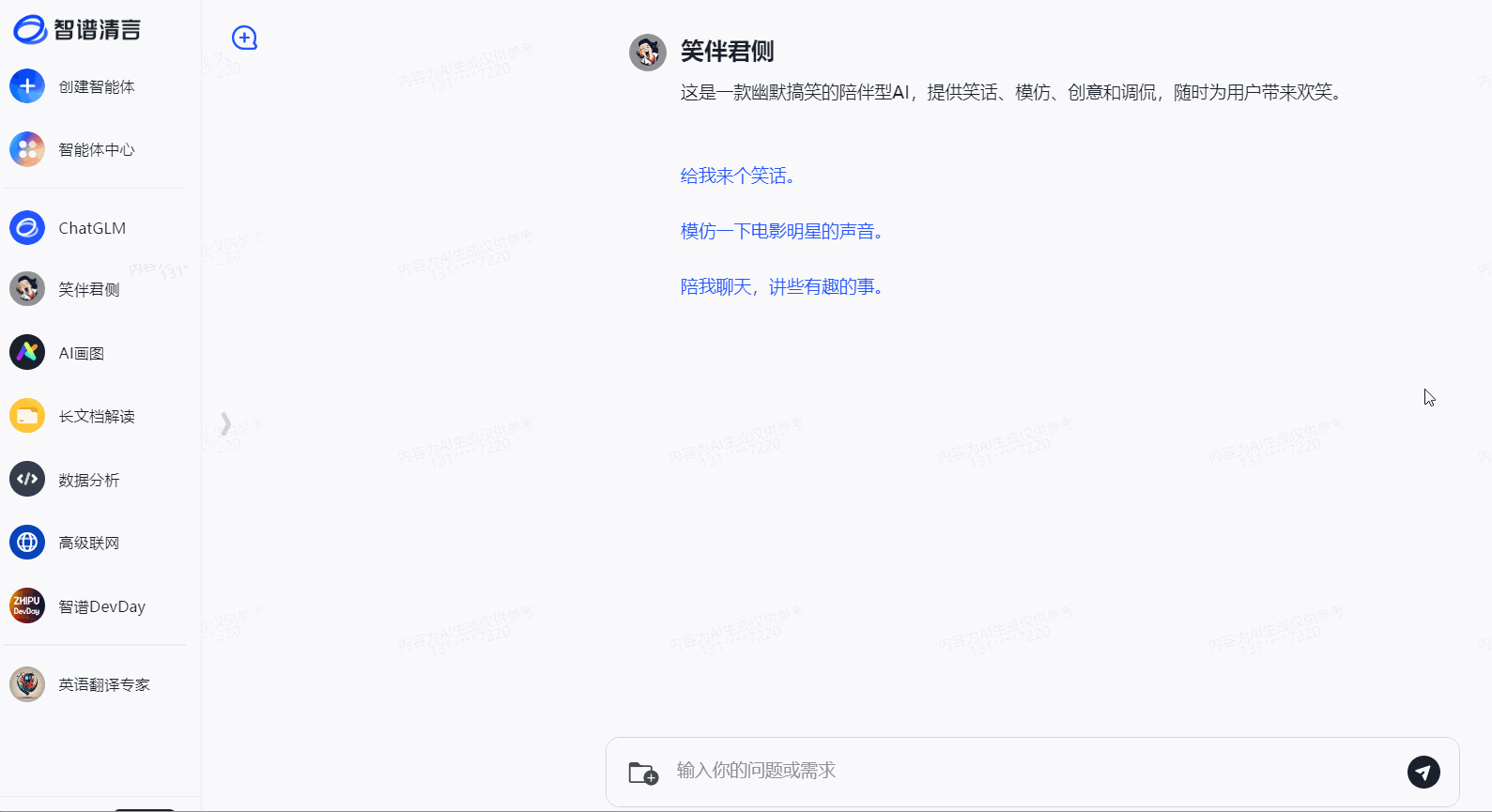Select ChatGLM in sidebar
This screenshot has height=812, width=1492.
click(92, 228)
